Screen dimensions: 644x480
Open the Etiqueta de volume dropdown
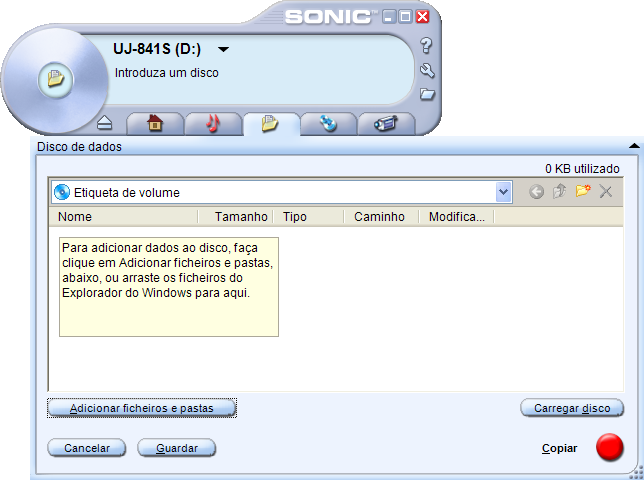503,192
